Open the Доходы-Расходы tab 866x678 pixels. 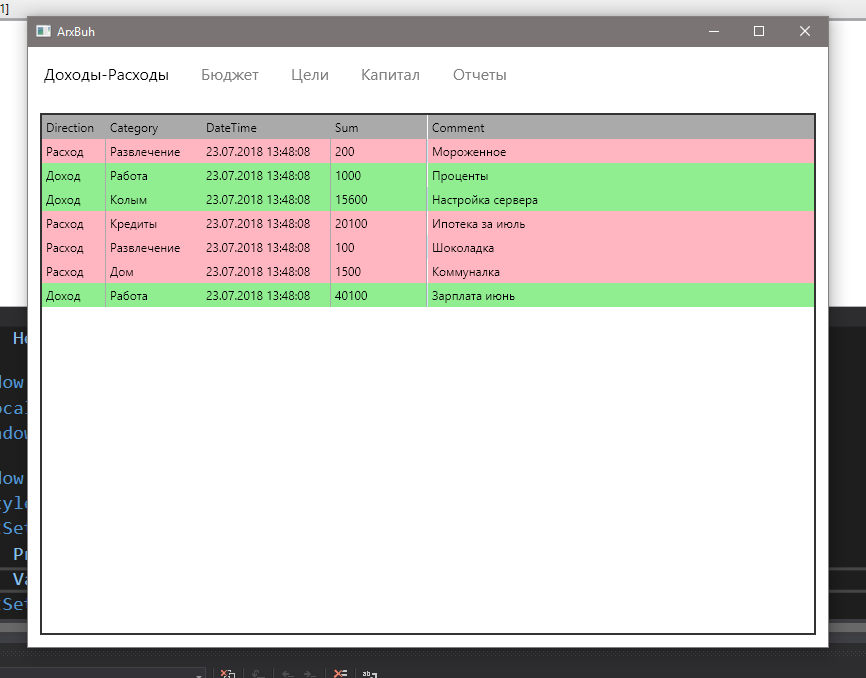(106, 75)
